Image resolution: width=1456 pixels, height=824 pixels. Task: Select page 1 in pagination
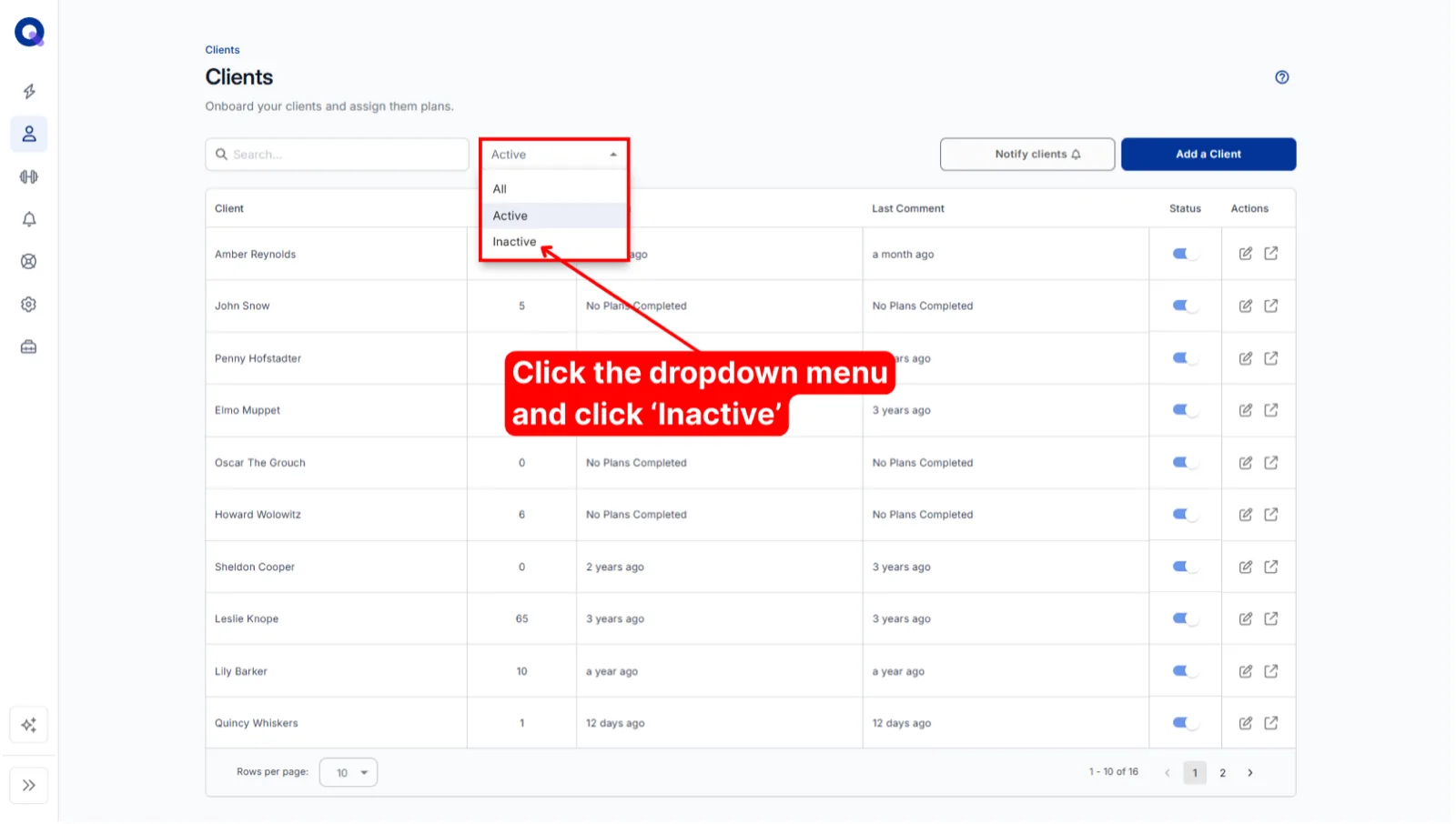pyautogui.click(x=1195, y=773)
